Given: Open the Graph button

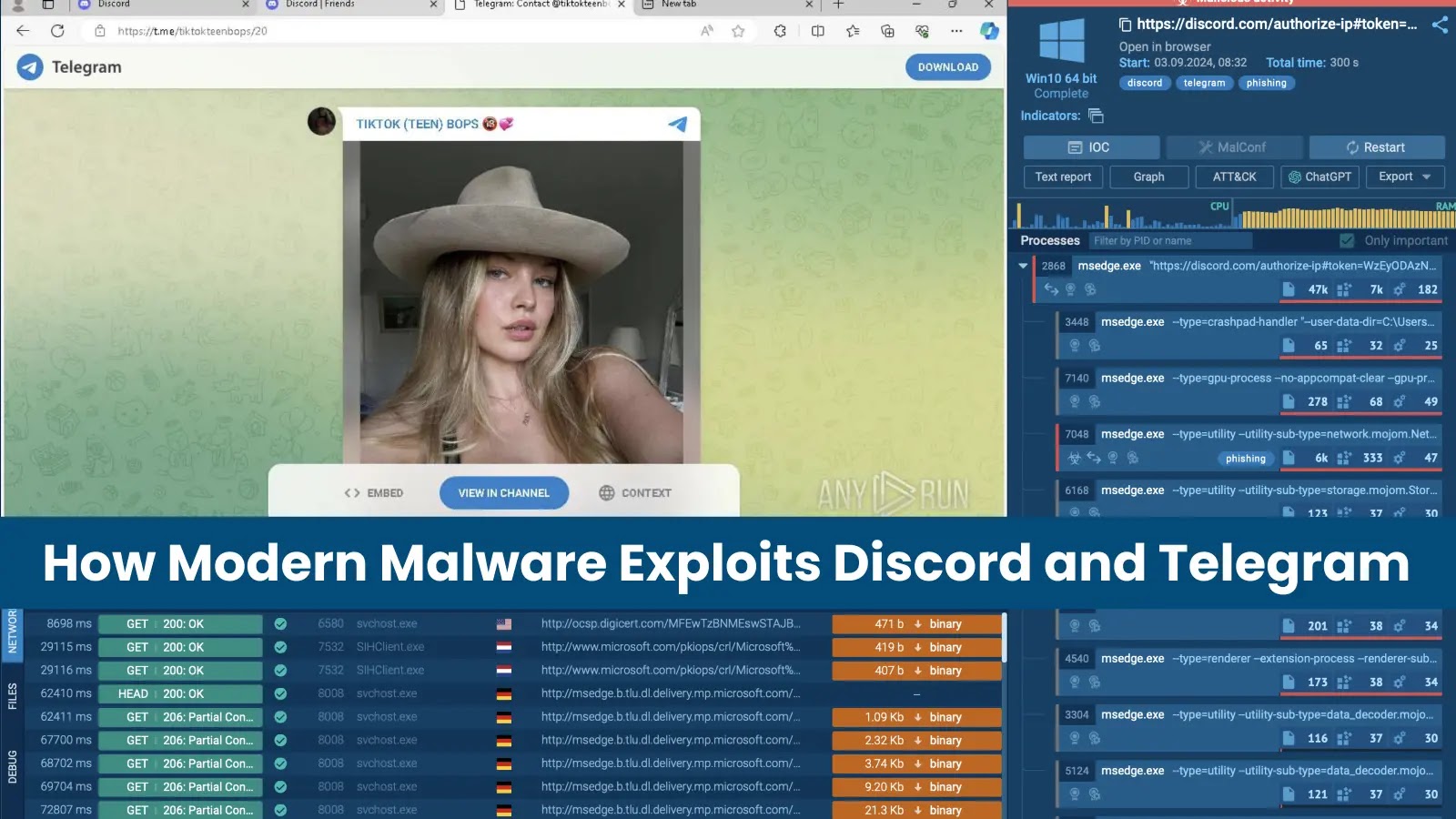Looking at the screenshot, I should (x=1149, y=177).
